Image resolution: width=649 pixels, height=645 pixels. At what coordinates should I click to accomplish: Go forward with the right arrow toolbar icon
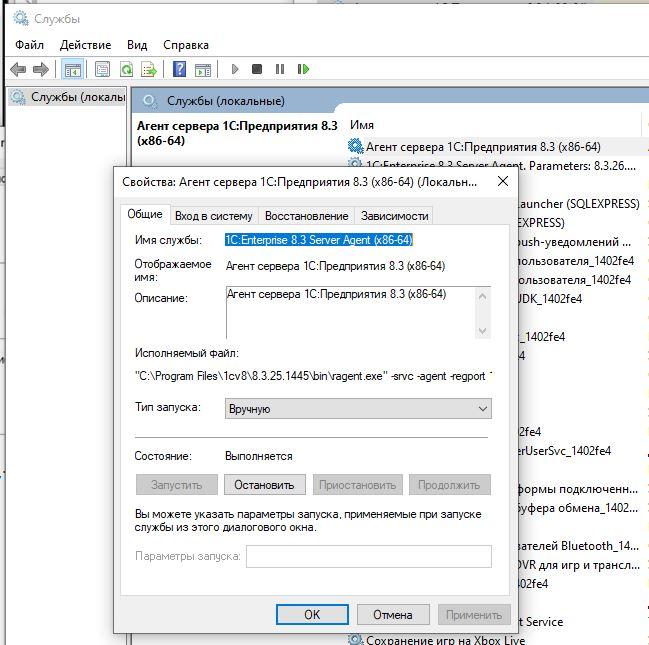41,69
